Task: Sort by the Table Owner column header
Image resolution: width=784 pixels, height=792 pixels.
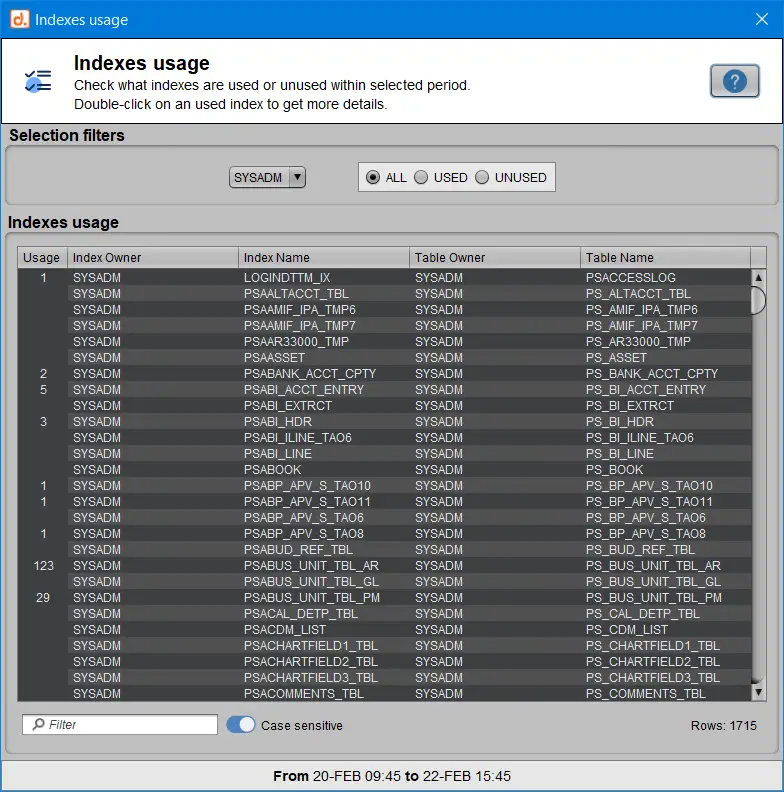Action: [x=495, y=258]
